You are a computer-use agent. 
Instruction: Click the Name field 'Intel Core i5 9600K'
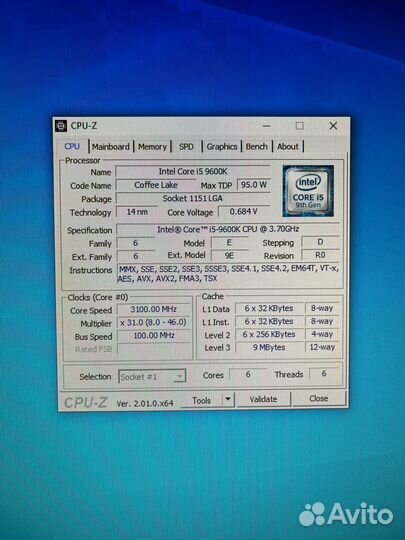(193, 172)
